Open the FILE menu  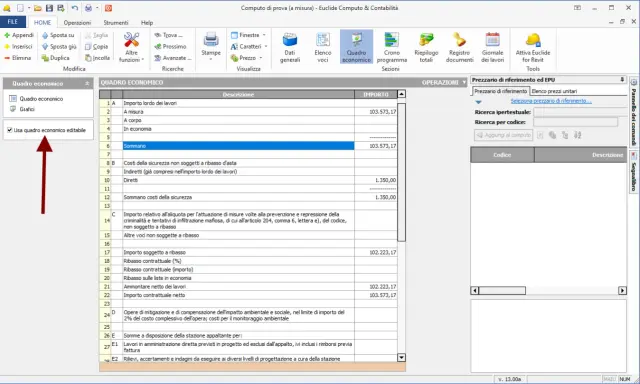13,22
